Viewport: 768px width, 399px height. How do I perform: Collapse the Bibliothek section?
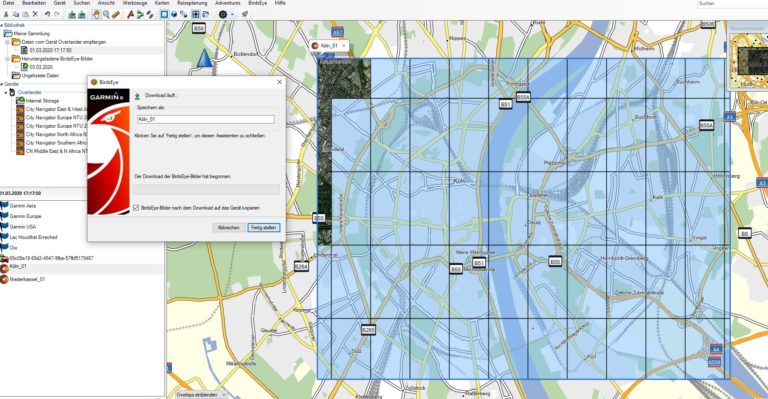point(1,25)
